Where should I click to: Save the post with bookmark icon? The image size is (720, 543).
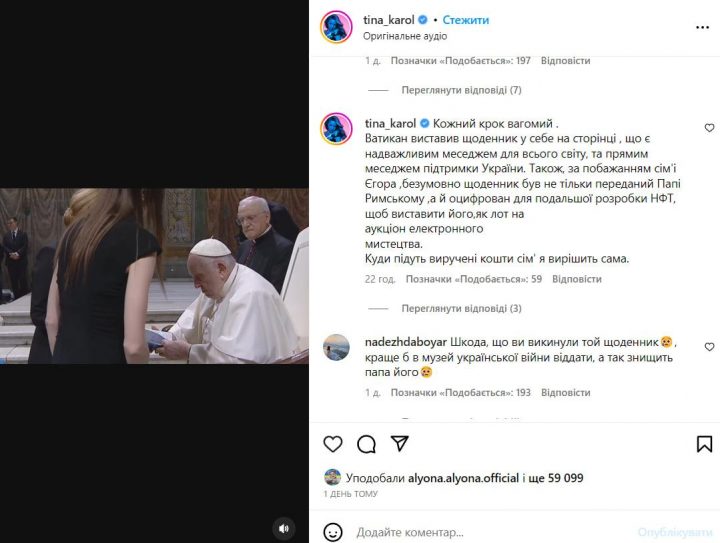[x=704, y=444]
